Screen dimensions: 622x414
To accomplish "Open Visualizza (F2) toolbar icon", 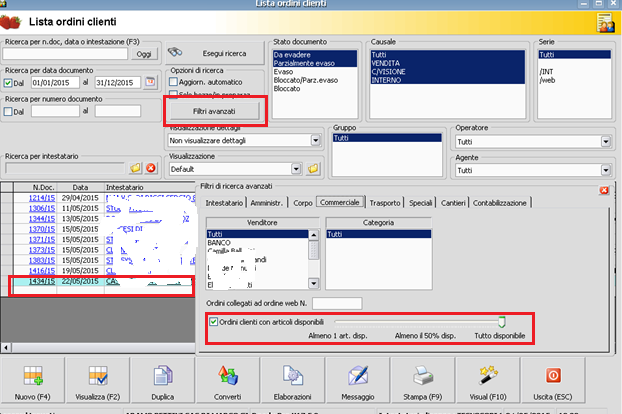I will 98,376.
